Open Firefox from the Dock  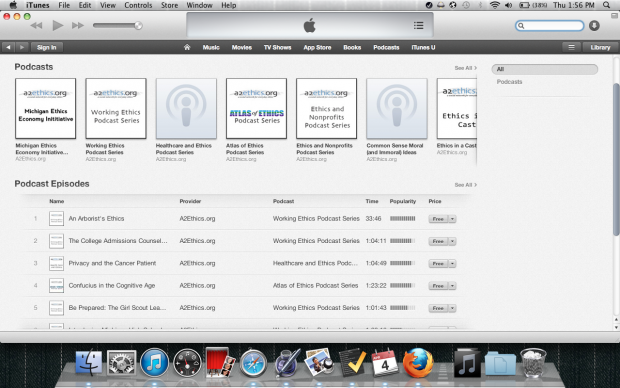coord(418,363)
